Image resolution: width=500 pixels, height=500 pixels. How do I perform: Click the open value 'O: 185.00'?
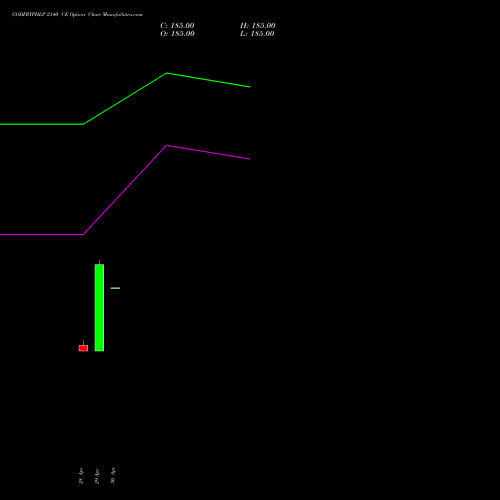point(177,34)
